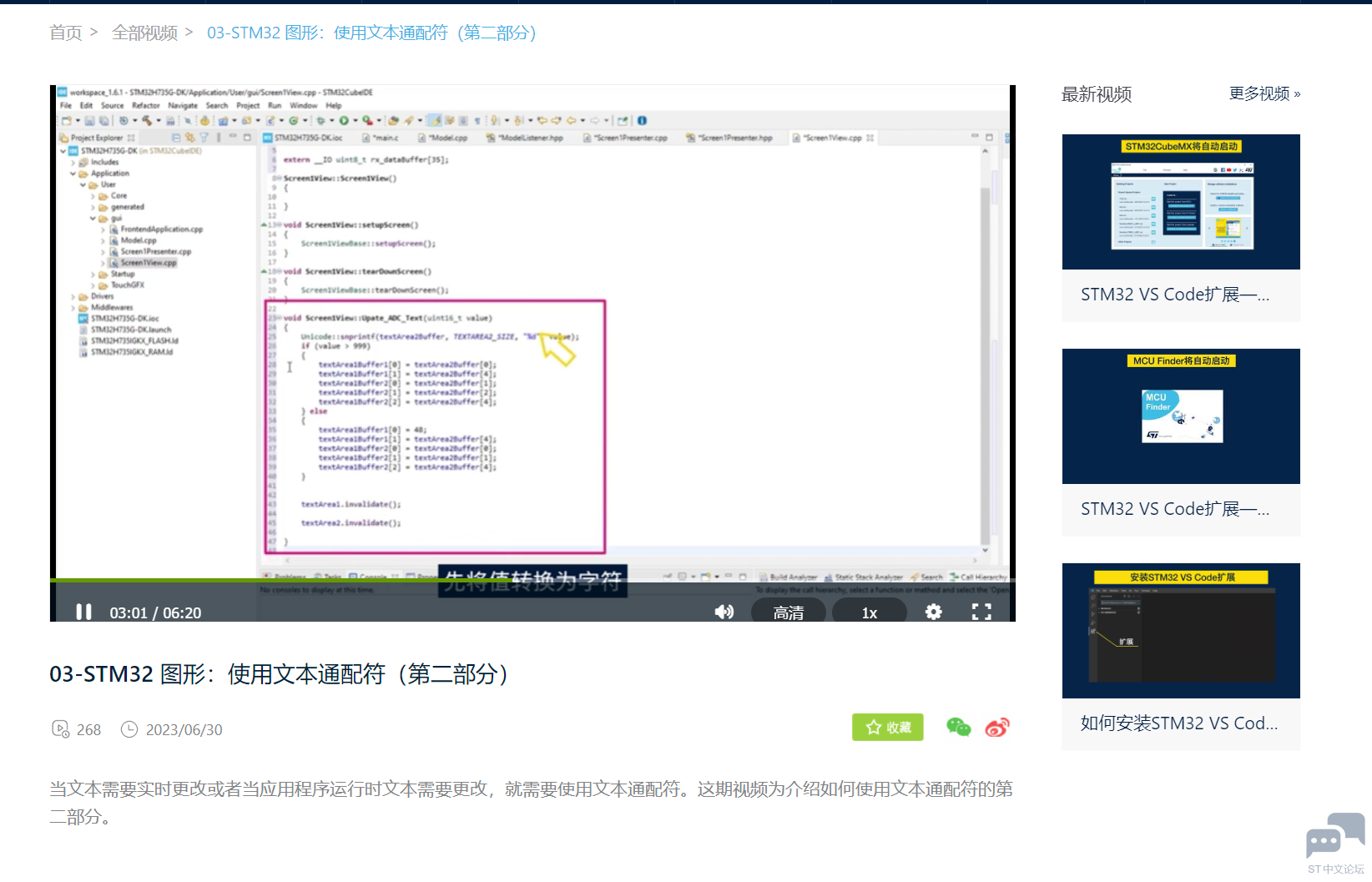Go to 首页 in the breadcrumb

point(66,33)
